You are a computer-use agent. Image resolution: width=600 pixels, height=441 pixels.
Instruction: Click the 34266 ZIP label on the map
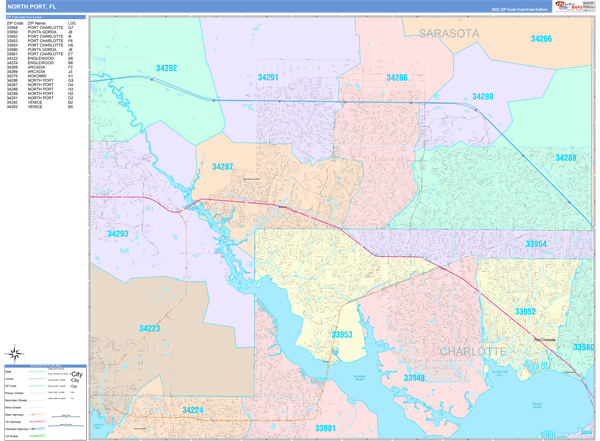[541, 39]
